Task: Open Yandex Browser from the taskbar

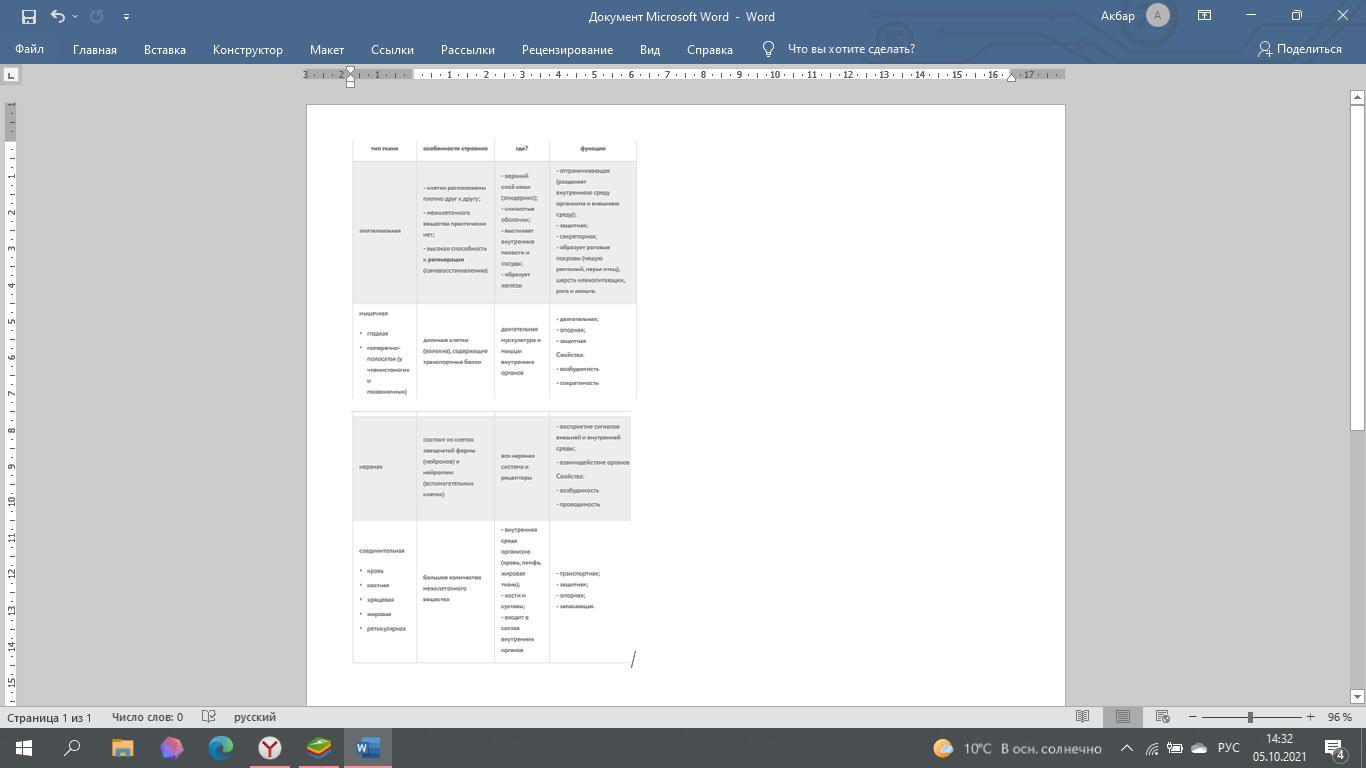Action: 270,748
